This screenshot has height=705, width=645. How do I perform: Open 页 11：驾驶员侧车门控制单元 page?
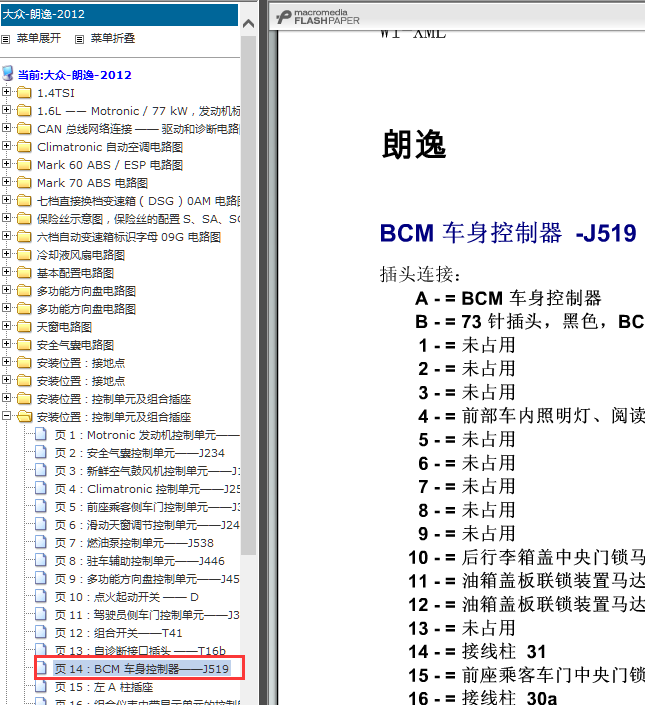pos(147,615)
